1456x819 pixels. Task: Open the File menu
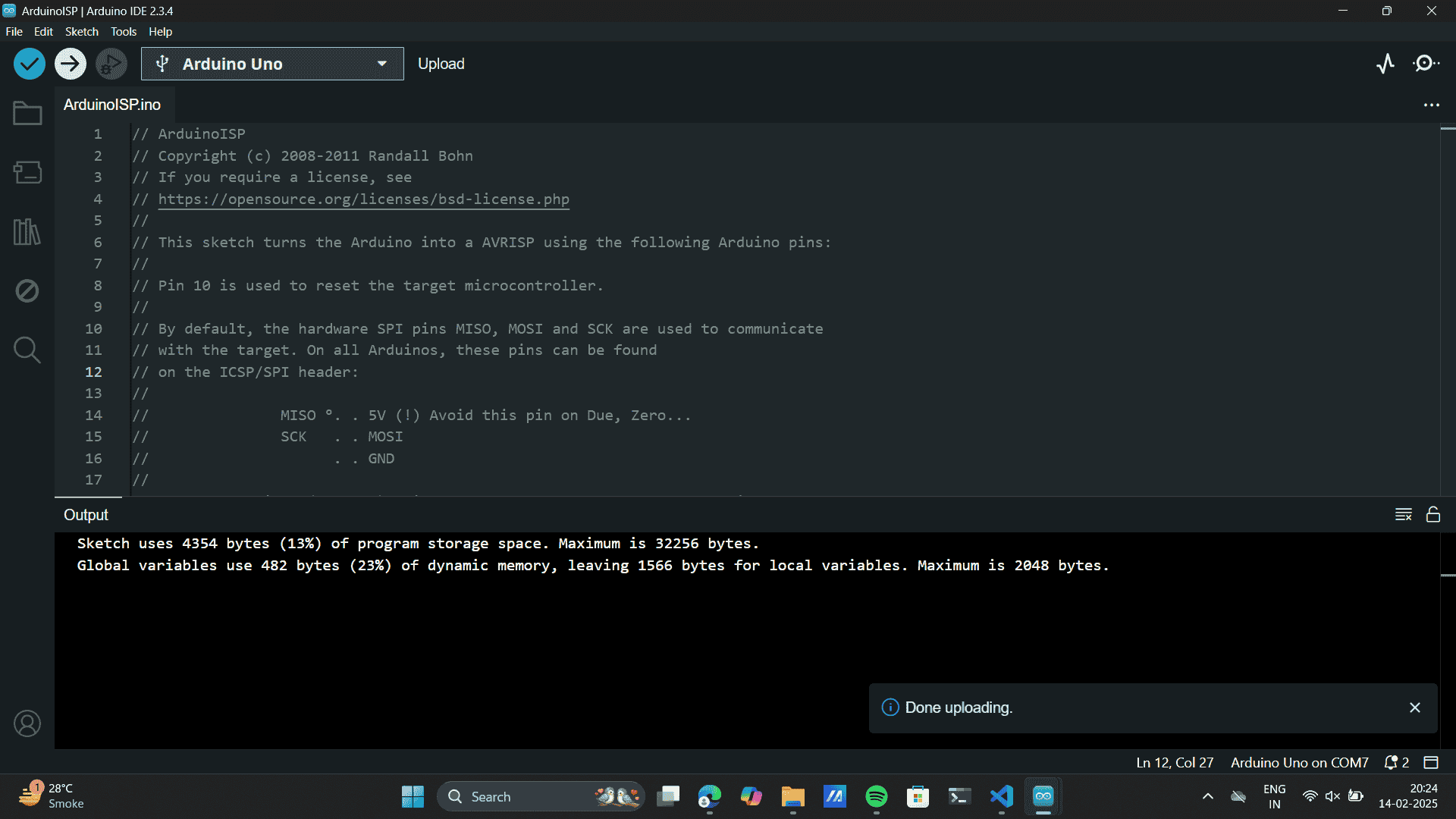pyautogui.click(x=14, y=31)
